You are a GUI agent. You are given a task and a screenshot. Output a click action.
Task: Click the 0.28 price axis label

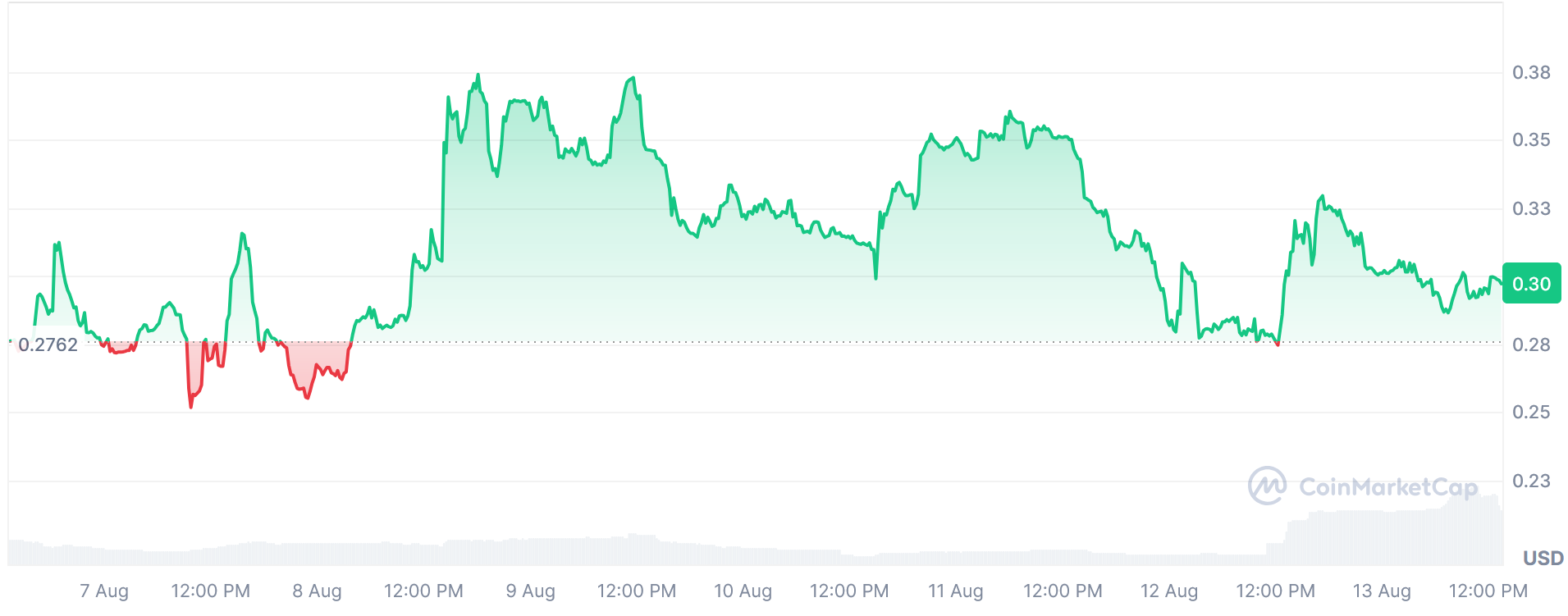(1531, 345)
